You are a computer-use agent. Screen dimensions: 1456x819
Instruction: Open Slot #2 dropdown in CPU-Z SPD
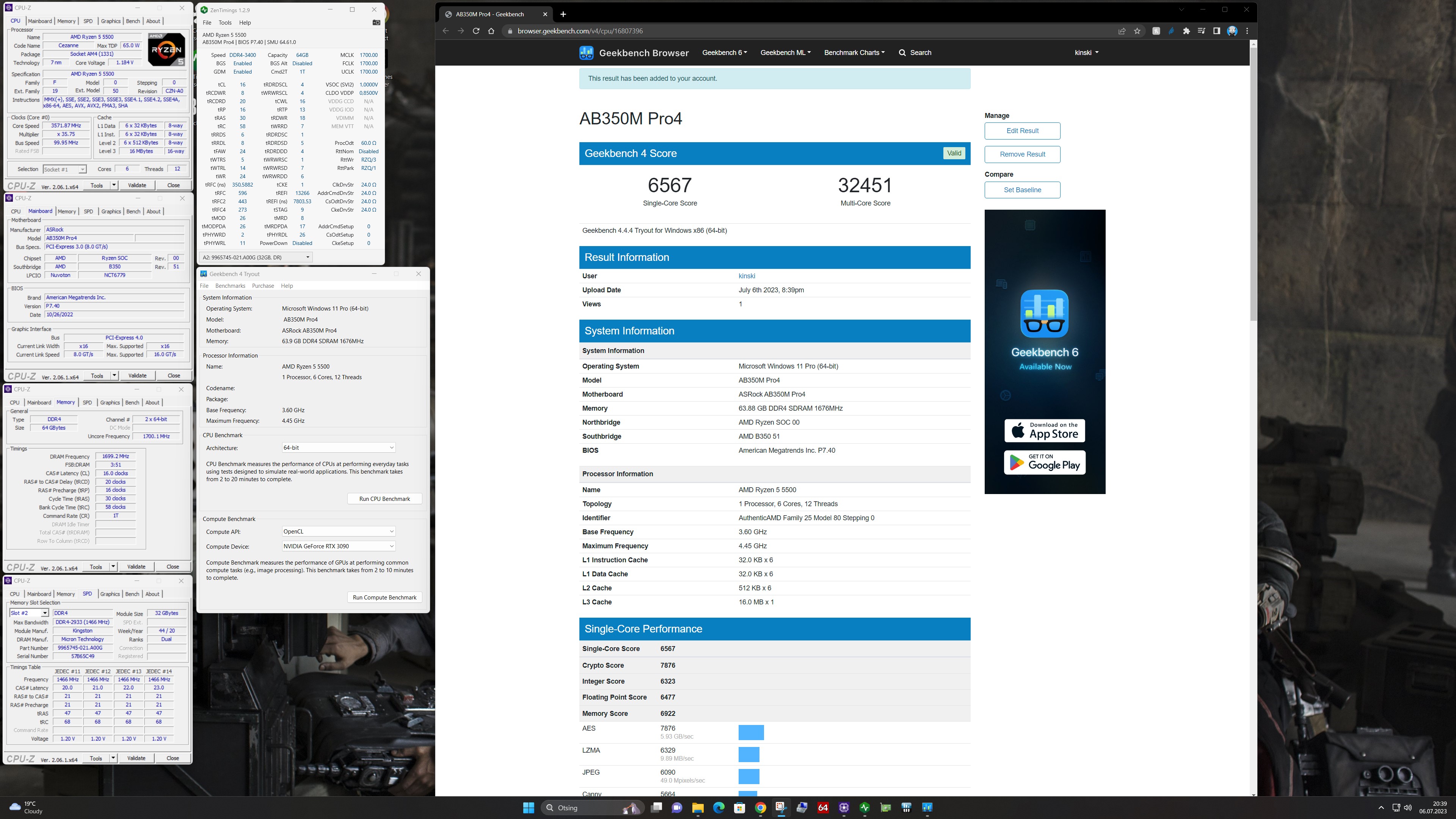click(x=30, y=613)
